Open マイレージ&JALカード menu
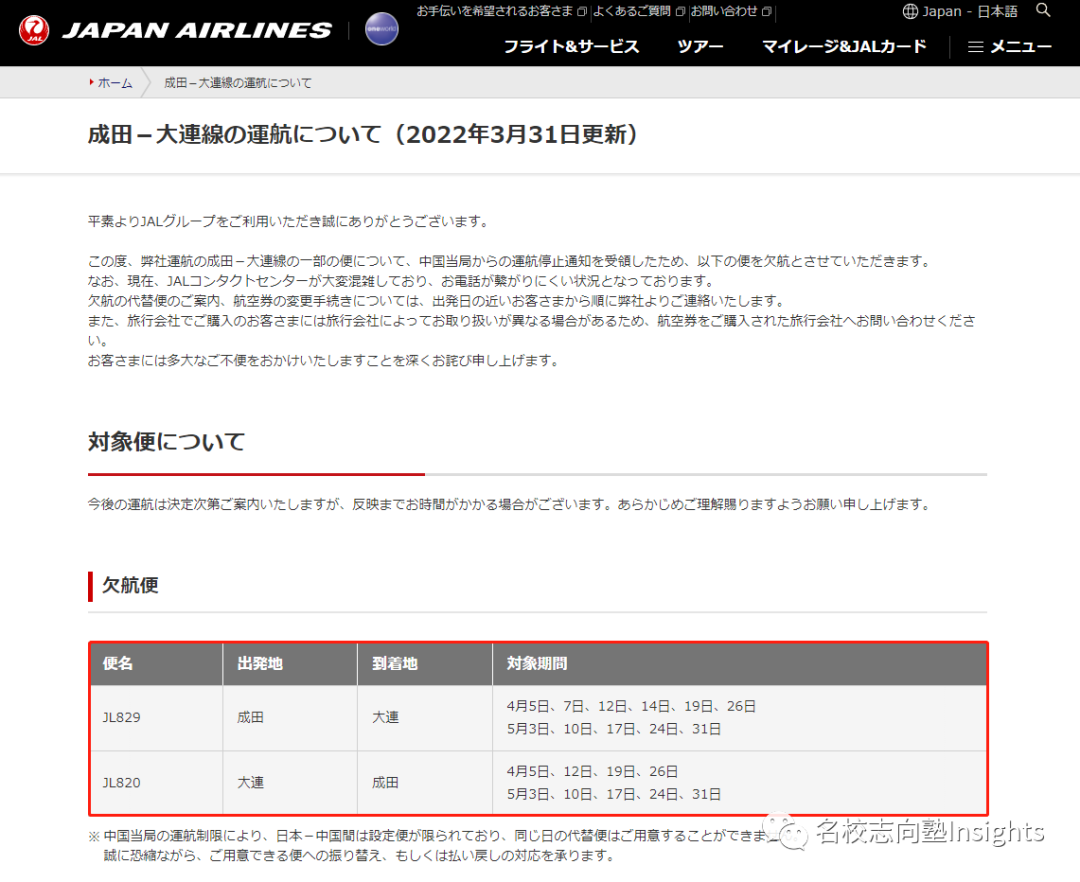The image size is (1080, 882). pyautogui.click(x=844, y=46)
